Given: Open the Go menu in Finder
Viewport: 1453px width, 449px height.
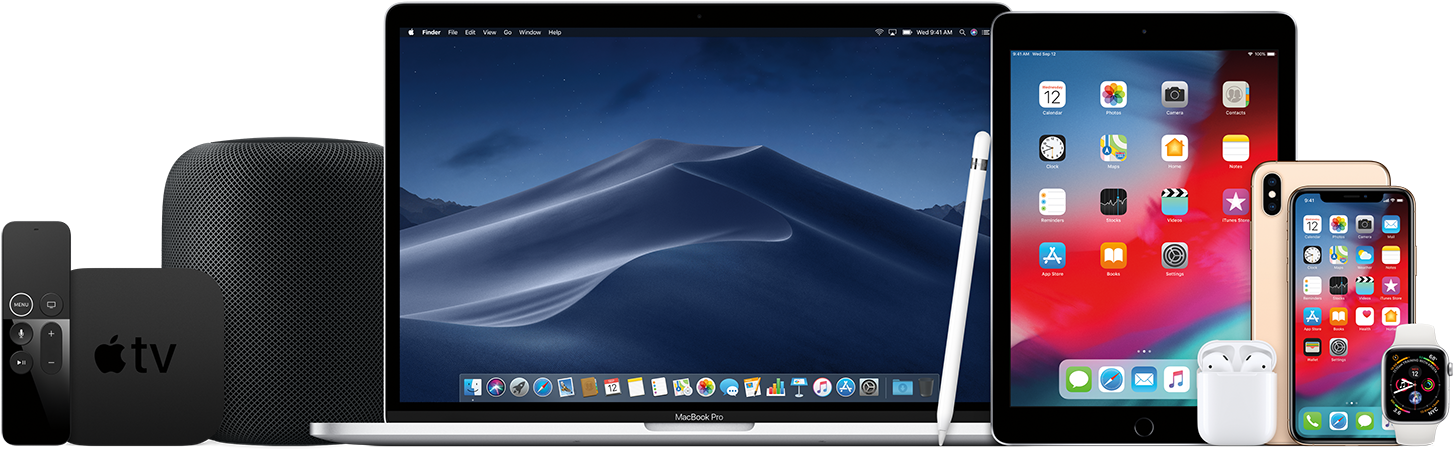Looking at the screenshot, I should coord(508,32).
